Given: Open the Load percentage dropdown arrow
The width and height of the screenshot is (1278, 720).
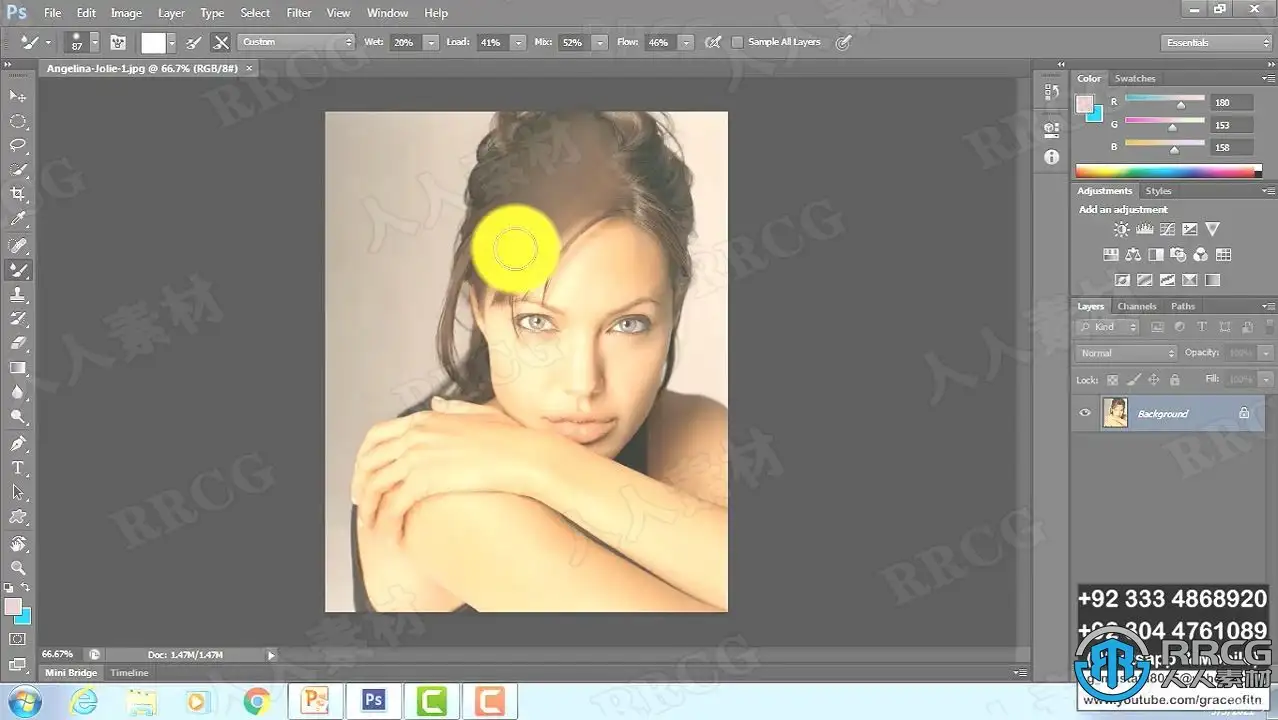Looking at the screenshot, I should click(x=518, y=42).
